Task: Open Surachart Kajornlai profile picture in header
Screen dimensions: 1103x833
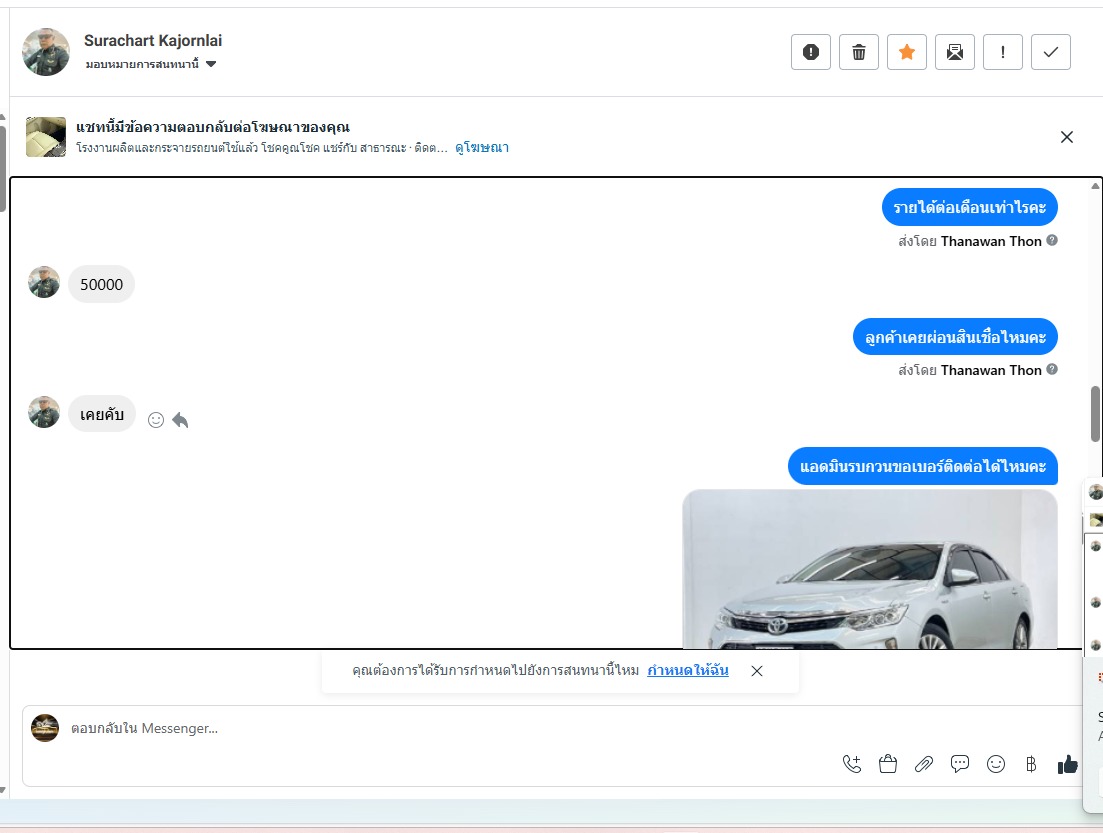Action: [x=46, y=52]
